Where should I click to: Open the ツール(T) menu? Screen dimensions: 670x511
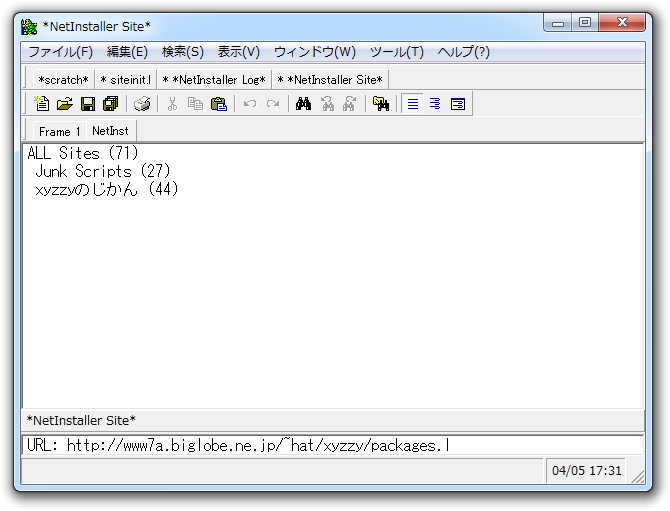point(397,52)
